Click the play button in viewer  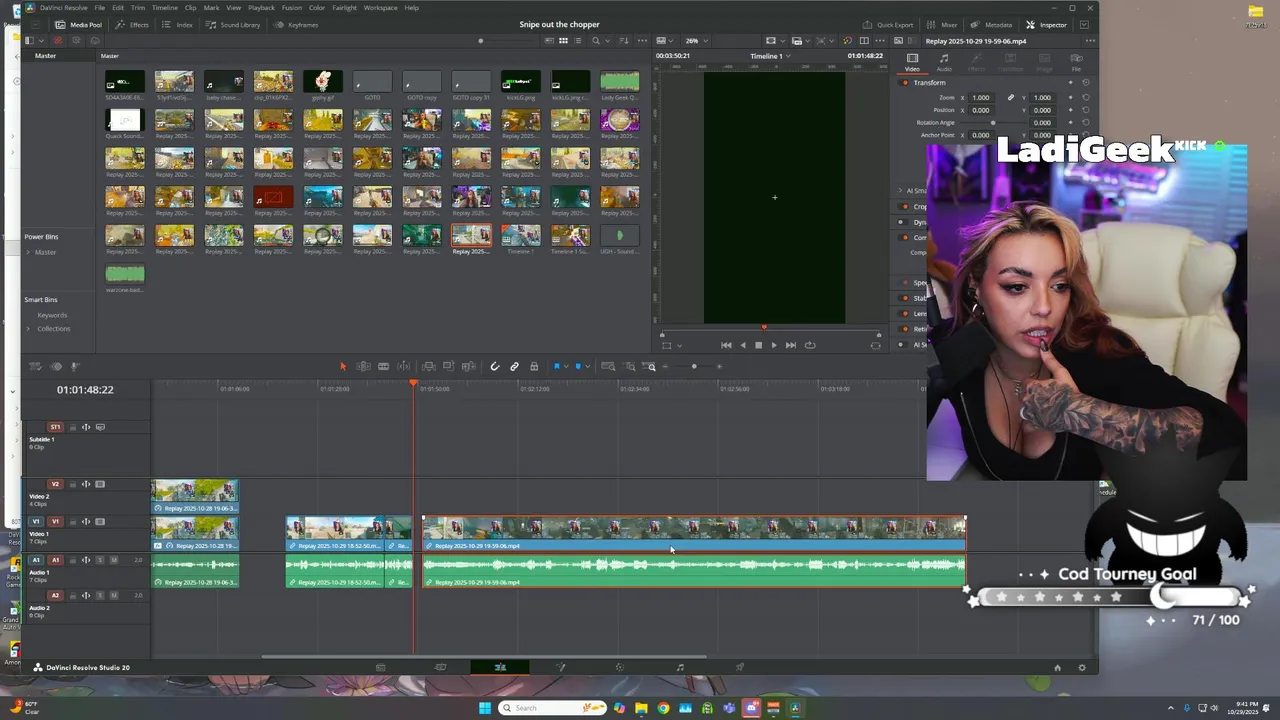point(774,345)
